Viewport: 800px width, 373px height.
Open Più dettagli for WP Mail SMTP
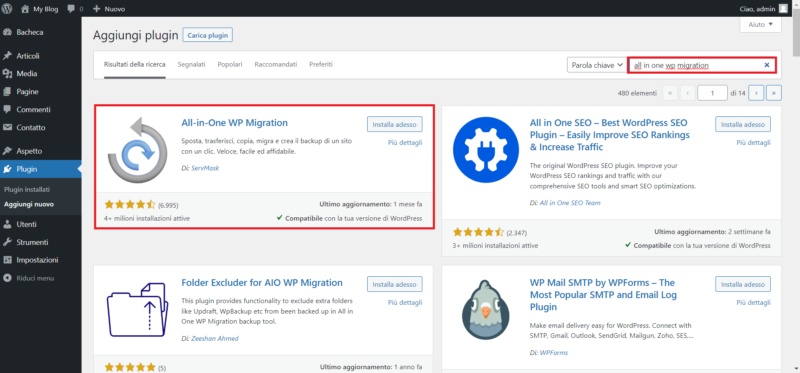tap(754, 303)
